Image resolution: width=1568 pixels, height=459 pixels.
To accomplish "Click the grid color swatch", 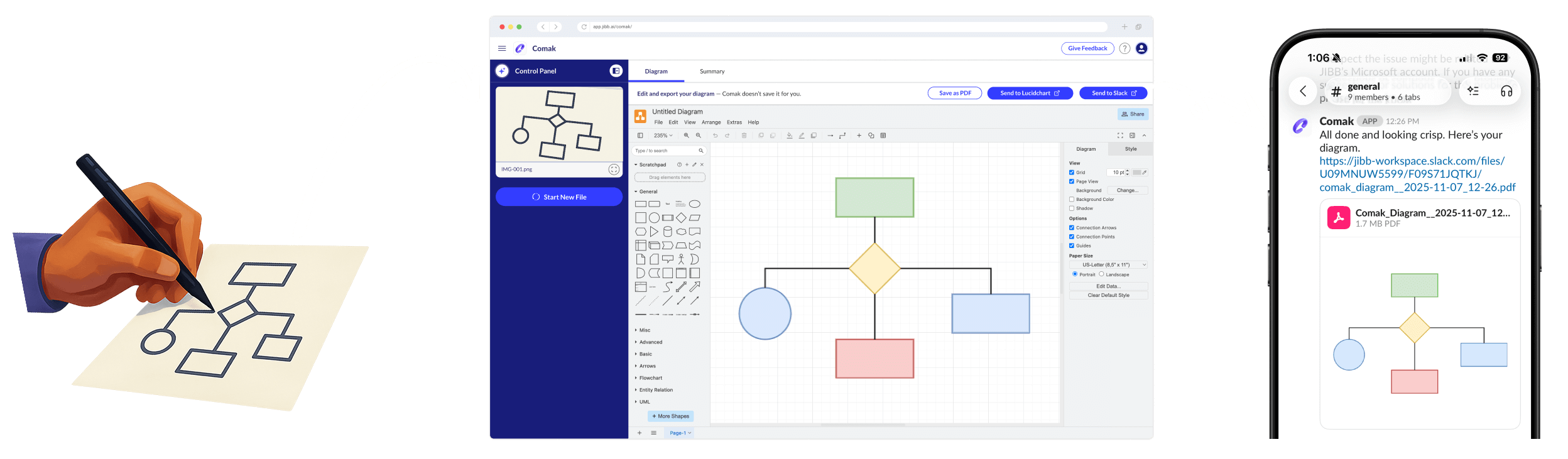I will (1137, 173).
